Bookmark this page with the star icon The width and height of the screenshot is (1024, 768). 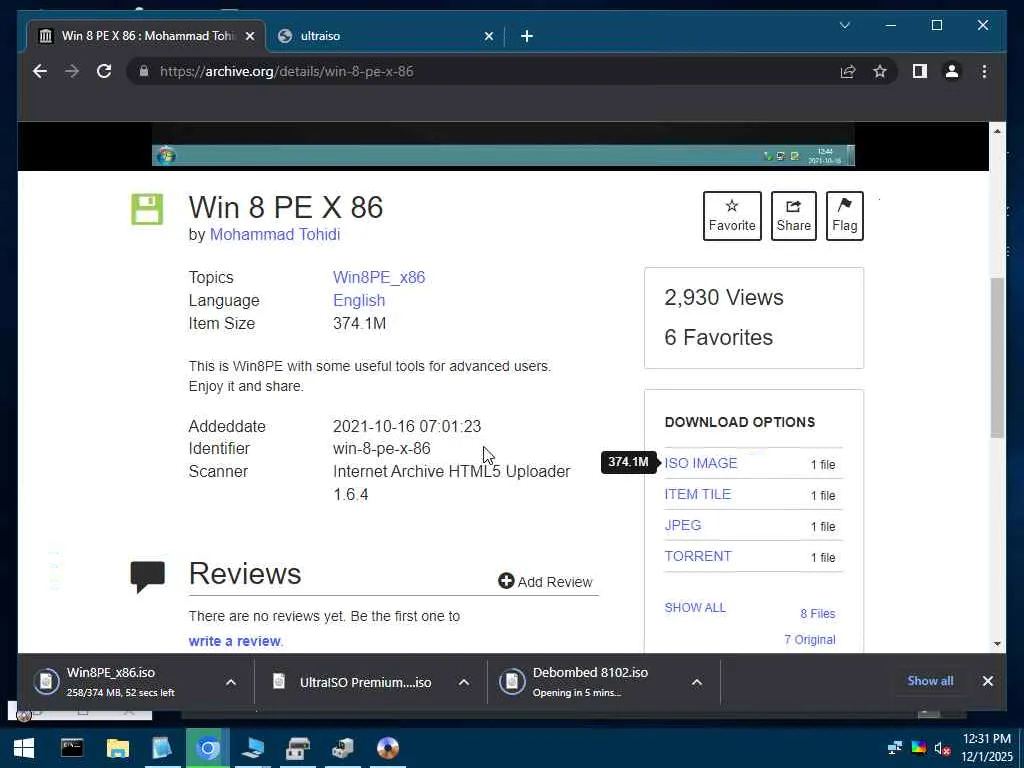(x=880, y=71)
